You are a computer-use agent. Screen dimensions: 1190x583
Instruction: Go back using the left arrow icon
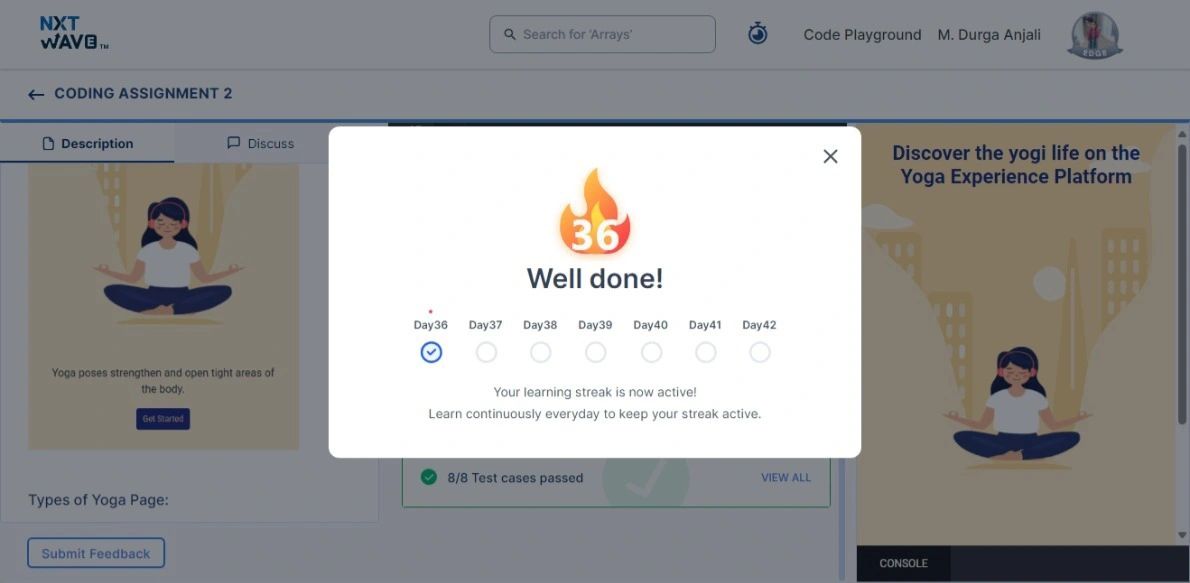36,94
